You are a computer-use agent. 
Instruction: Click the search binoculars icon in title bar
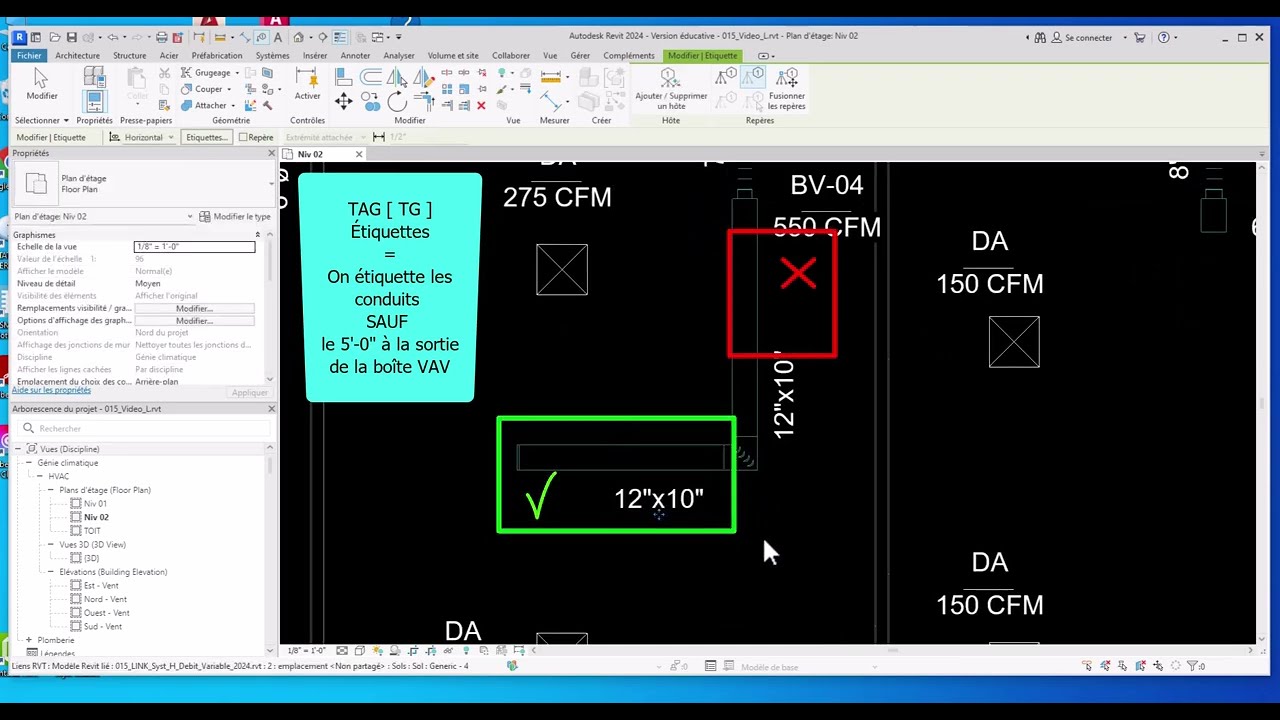click(x=1040, y=37)
